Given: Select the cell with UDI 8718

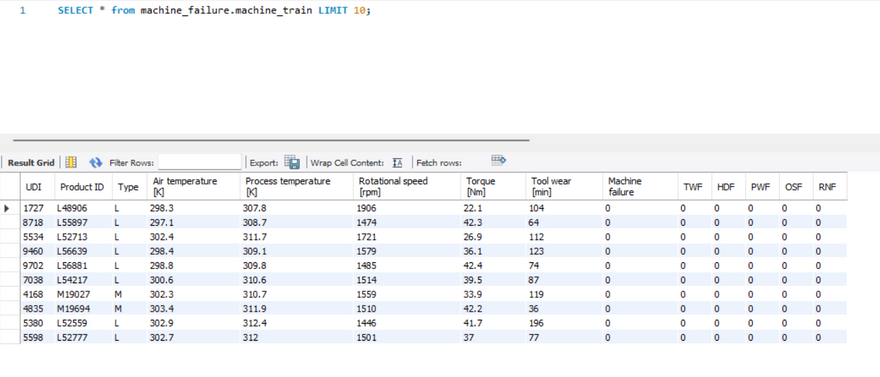Looking at the screenshot, I should (x=37, y=223).
